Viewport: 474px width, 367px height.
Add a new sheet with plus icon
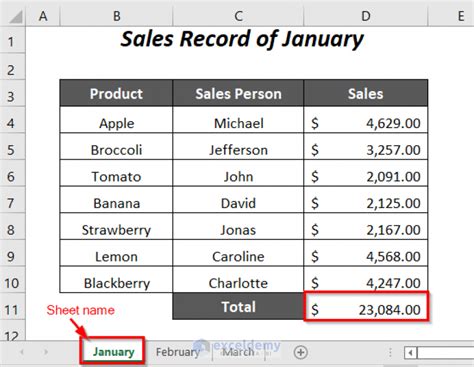pyautogui.click(x=301, y=352)
